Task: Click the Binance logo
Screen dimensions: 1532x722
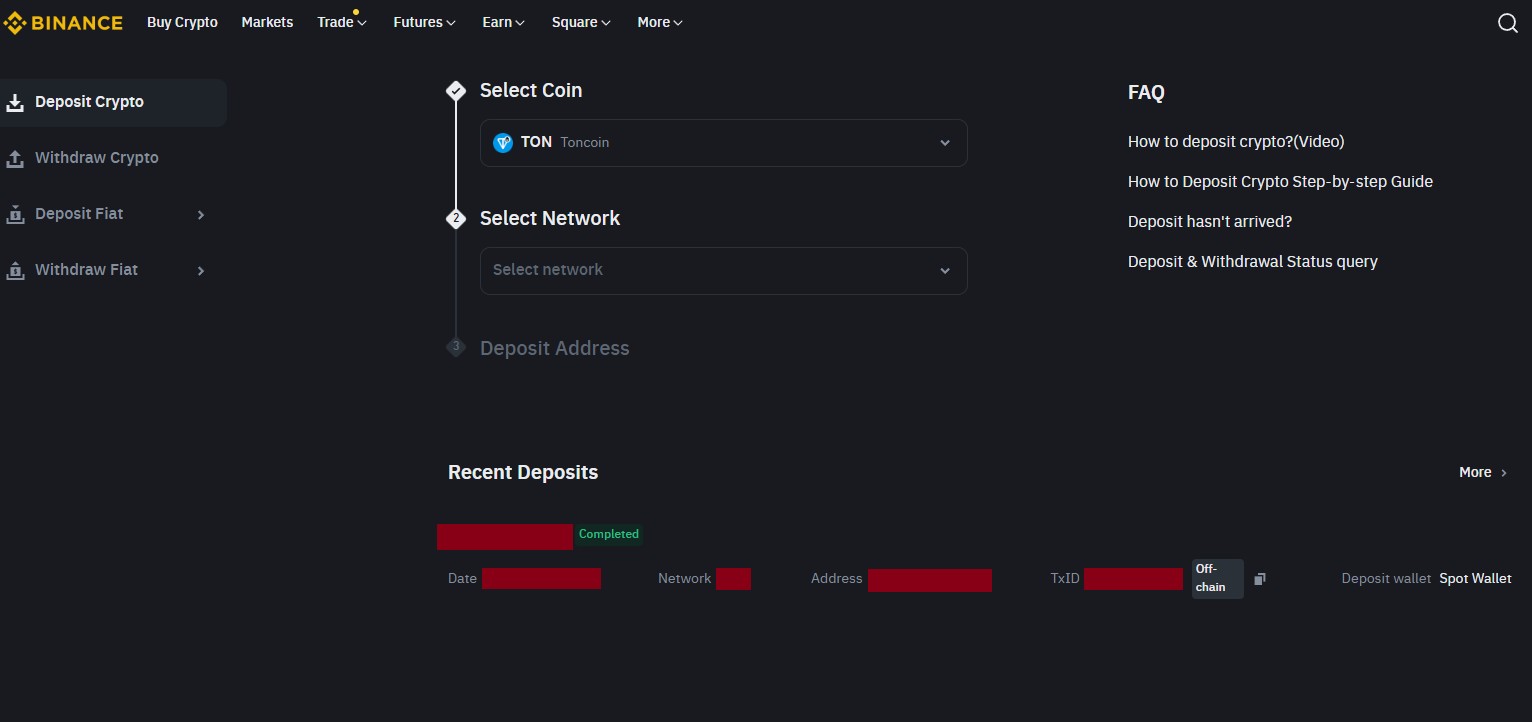Action: tap(63, 22)
